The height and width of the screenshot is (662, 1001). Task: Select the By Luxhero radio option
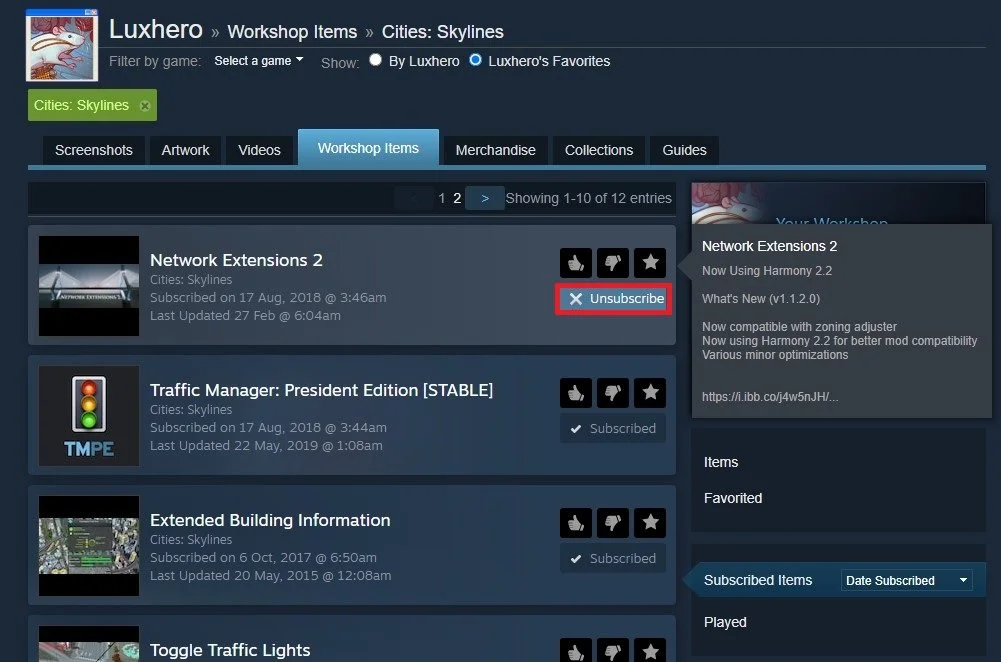pyautogui.click(x=375, y=60)
